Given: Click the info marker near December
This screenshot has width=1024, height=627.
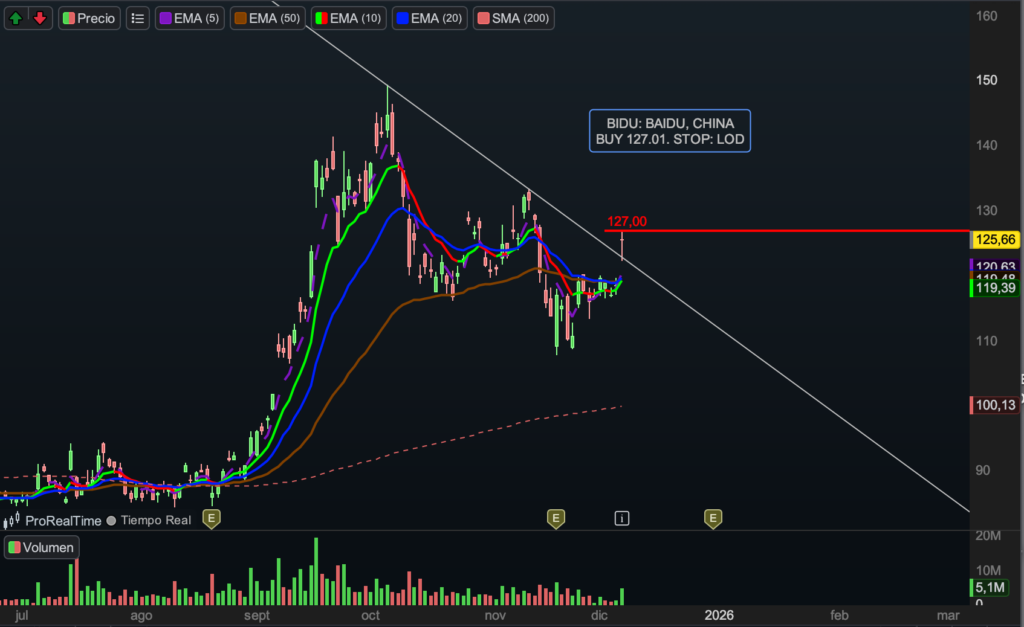Looking at the screenshot, I should (x=622, y=518).
